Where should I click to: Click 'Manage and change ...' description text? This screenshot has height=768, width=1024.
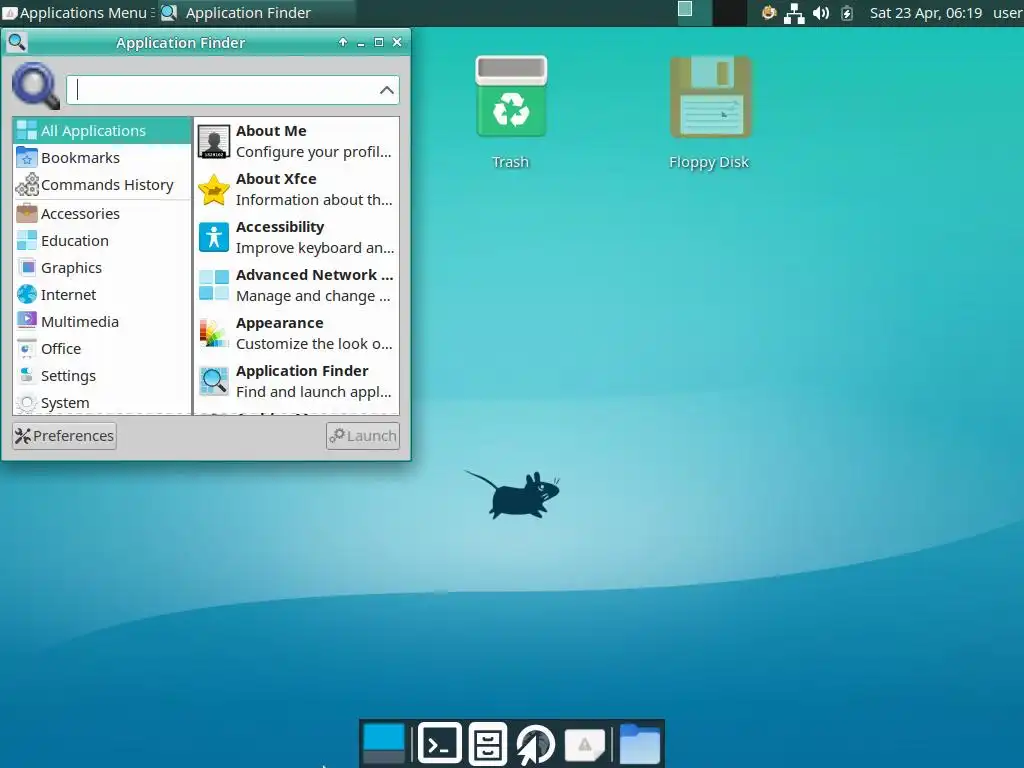[313, 296]
